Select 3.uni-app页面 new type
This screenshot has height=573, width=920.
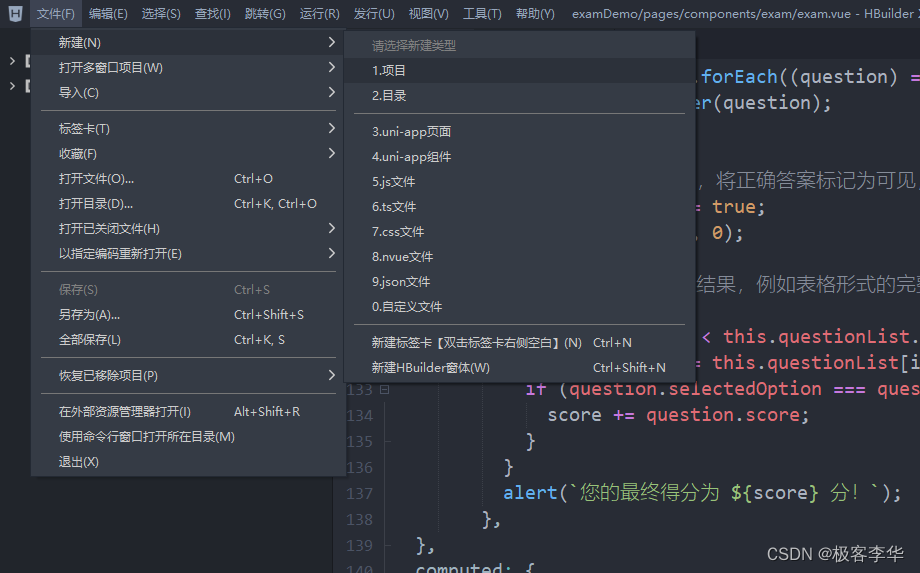coord(519,132)
